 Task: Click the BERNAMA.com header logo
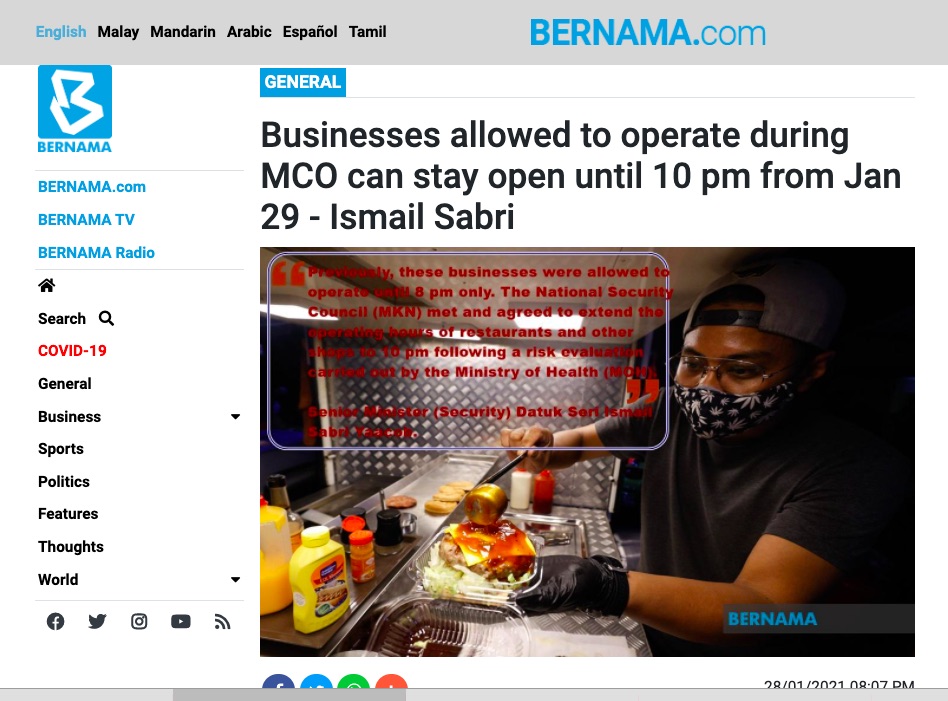[x=648, y=33]
